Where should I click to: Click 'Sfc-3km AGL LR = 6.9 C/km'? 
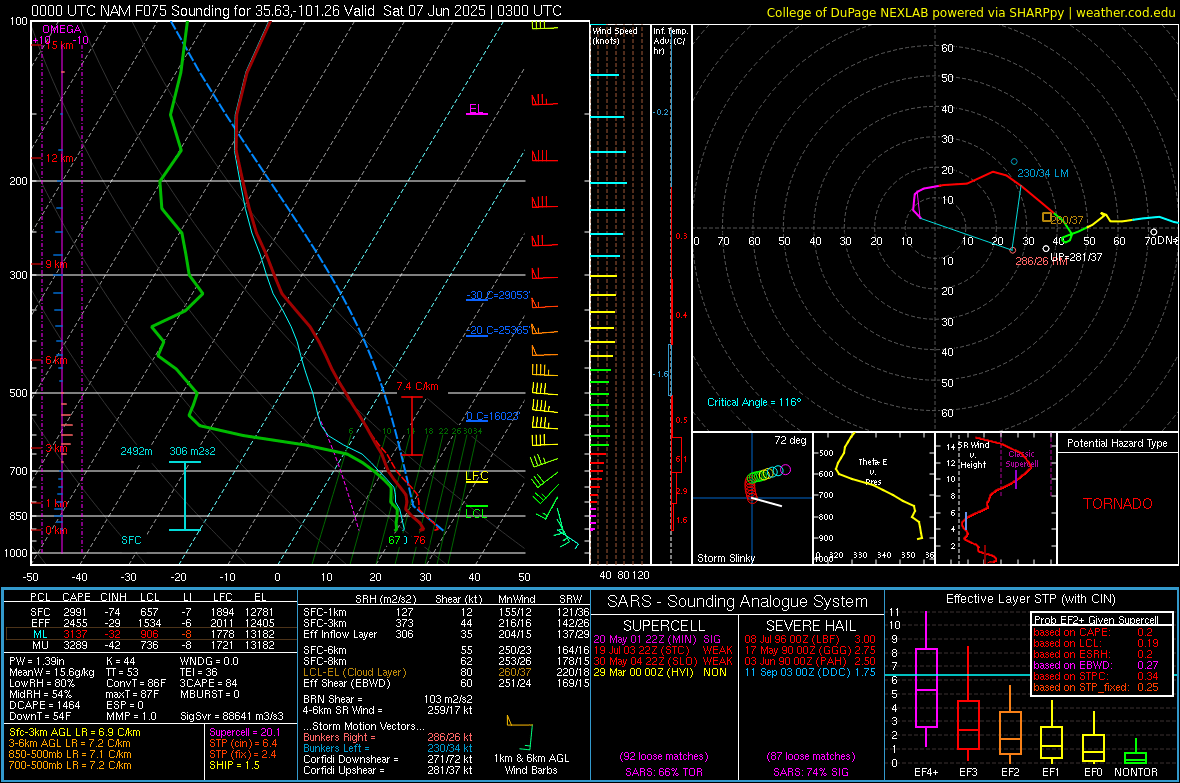(x=75, y=732)
